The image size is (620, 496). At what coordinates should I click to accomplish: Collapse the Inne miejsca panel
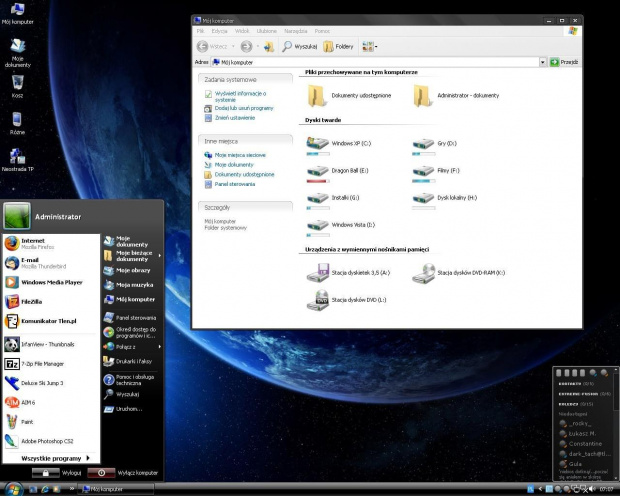(x=245, y=141)
